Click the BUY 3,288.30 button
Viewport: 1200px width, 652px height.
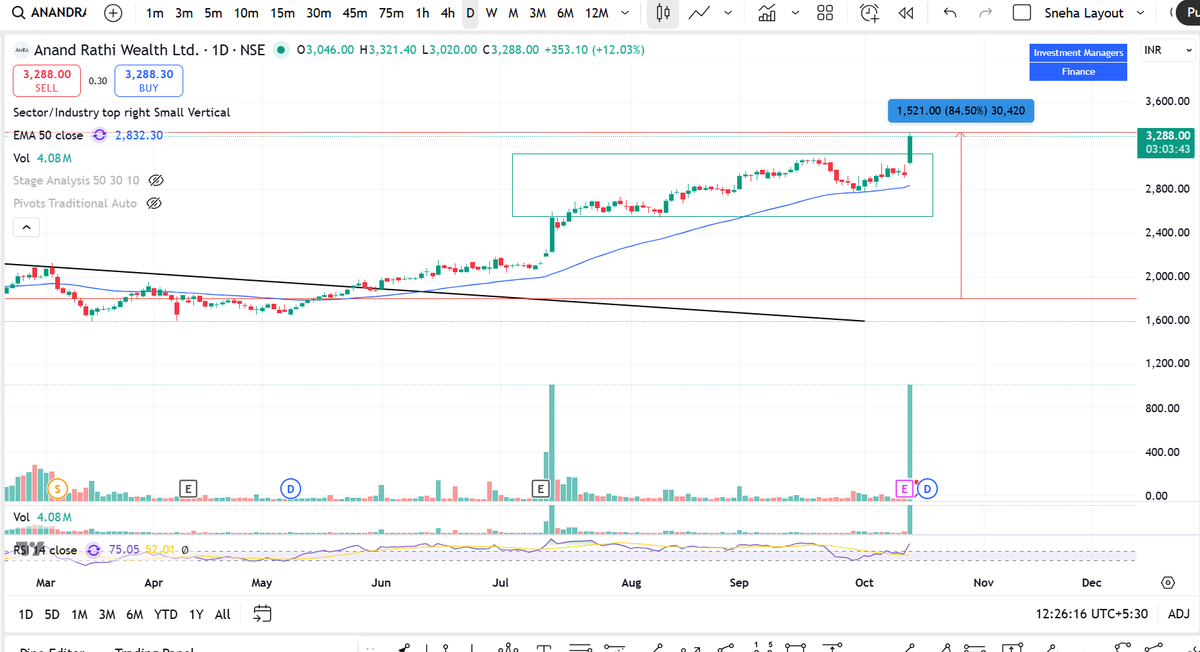pyautogui.click(x=148, y=80)
